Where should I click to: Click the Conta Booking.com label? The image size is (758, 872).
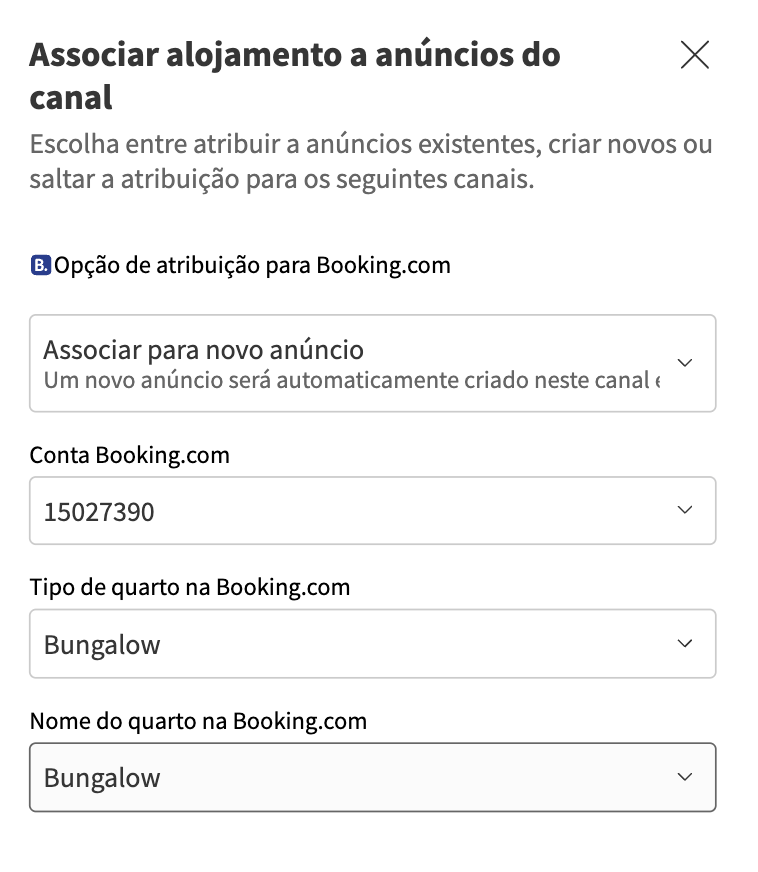[129, 455]
